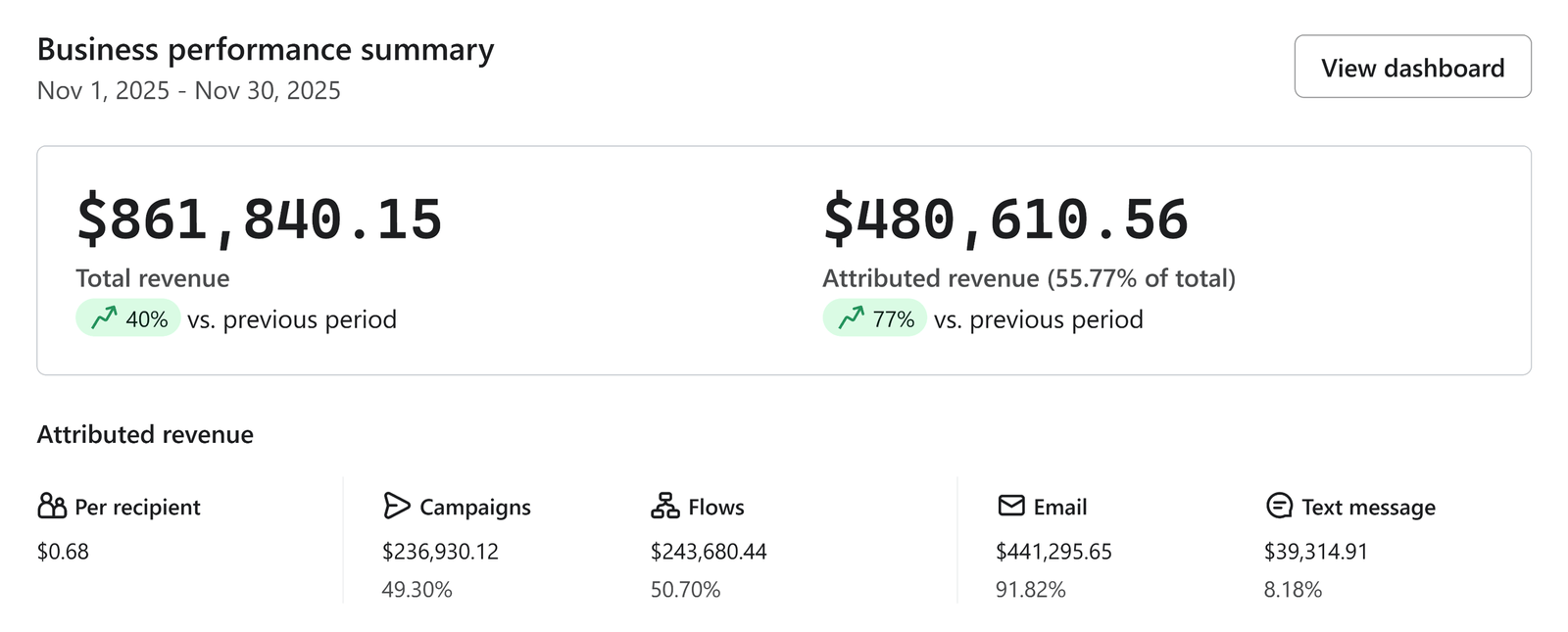
Task: Click the Per recipient people icon
Action: pos(52,506)
